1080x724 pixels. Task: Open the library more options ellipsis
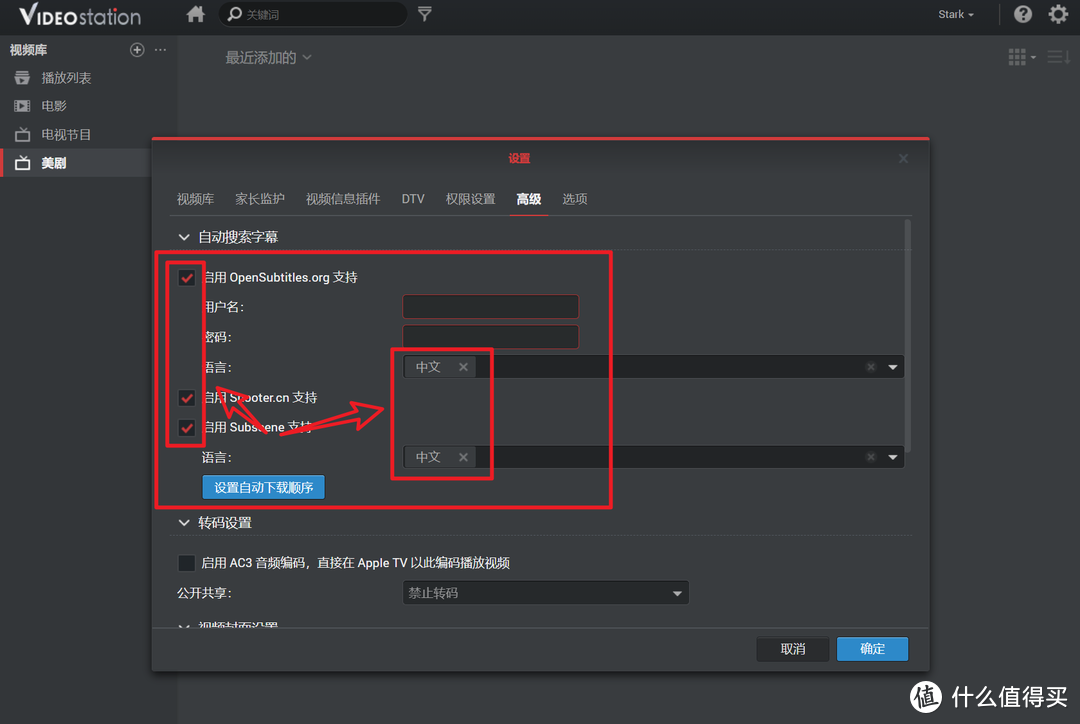click(160, 50)
